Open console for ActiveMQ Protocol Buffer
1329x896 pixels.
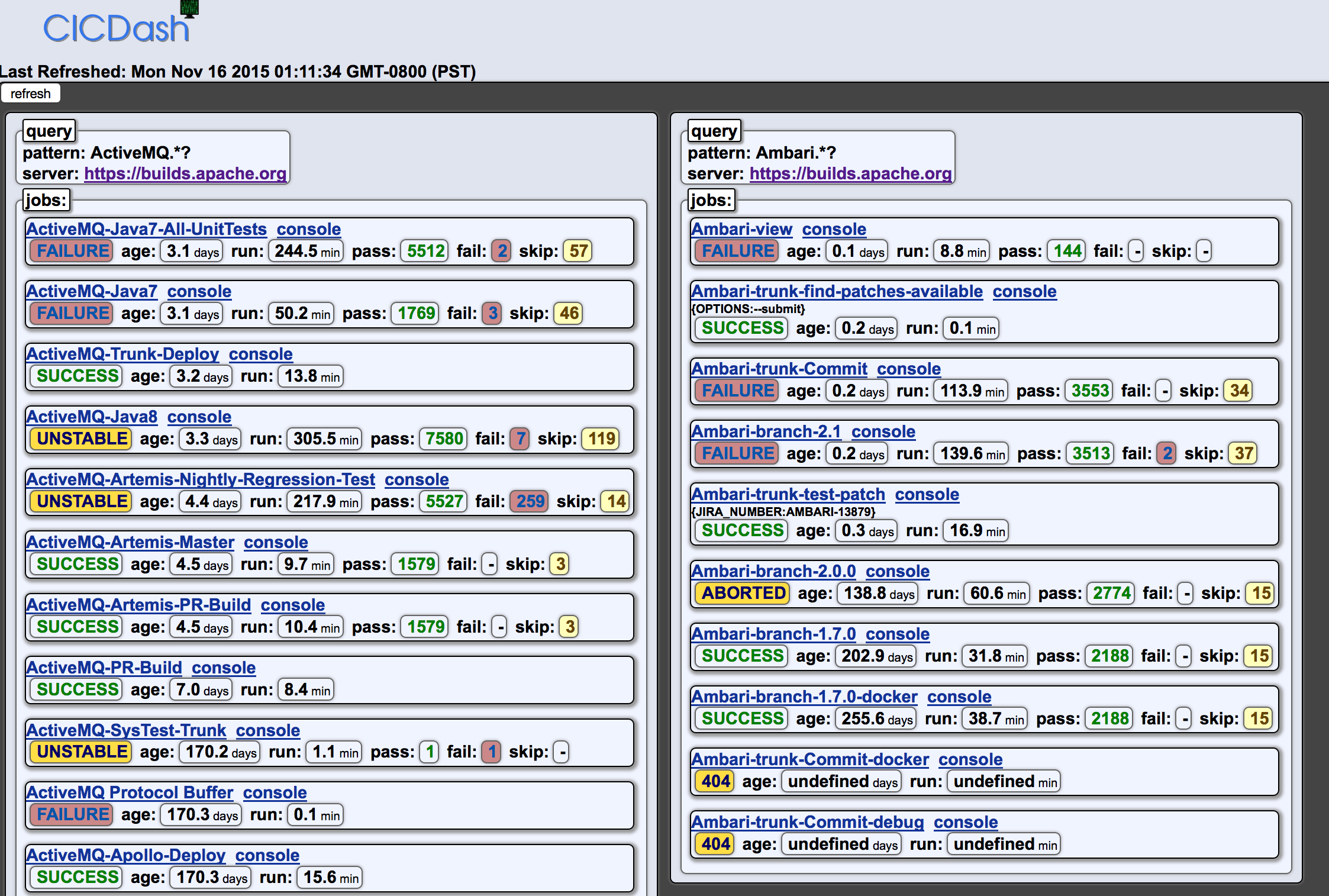pos(275,792)
